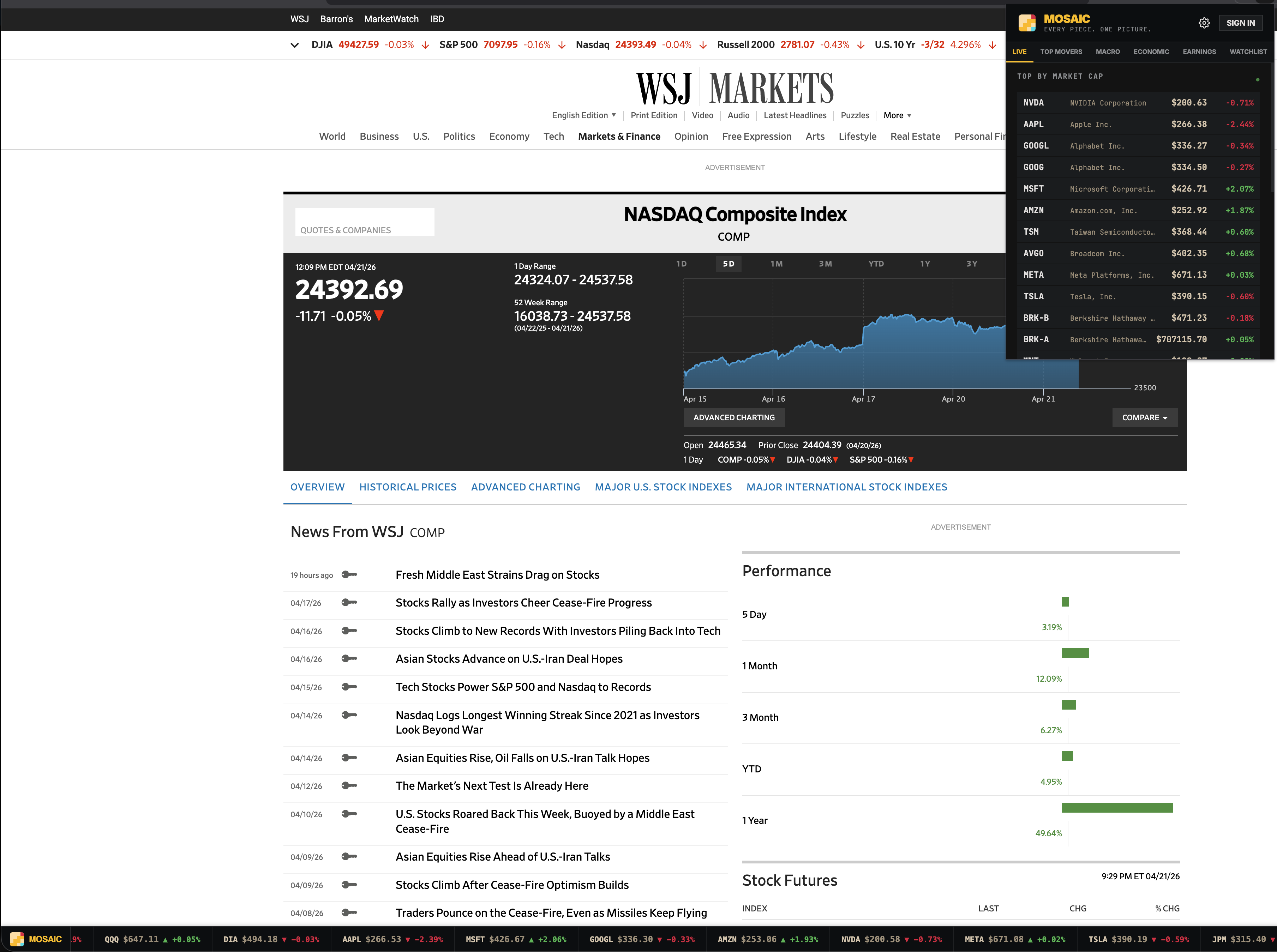Image resolution: width=1277 pixels, height=952 pixels.
Task: Click the Apr 17 point on the chart axis
Action: [863, 399]
